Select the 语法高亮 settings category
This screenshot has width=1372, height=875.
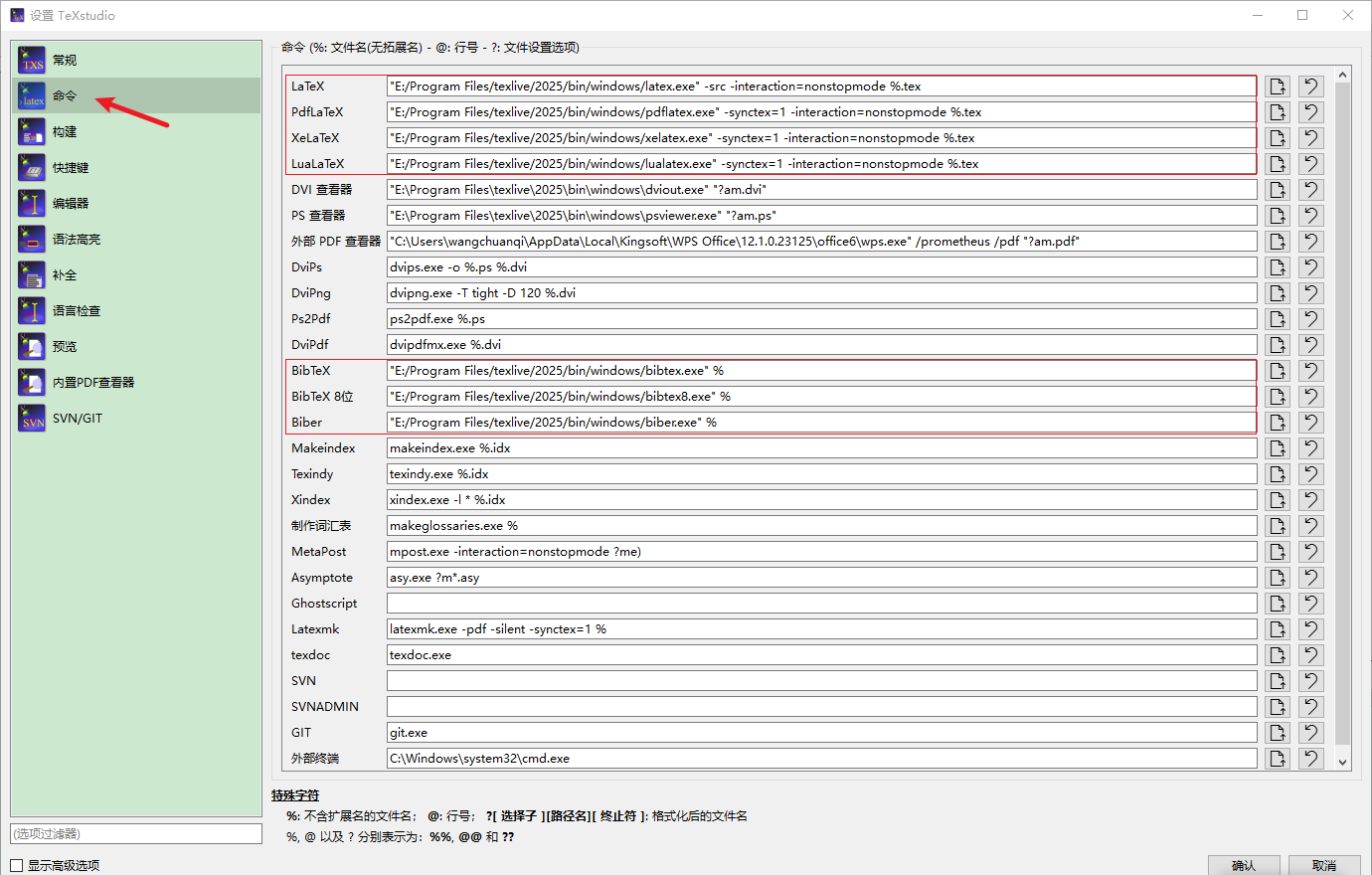tap(136, 239)
